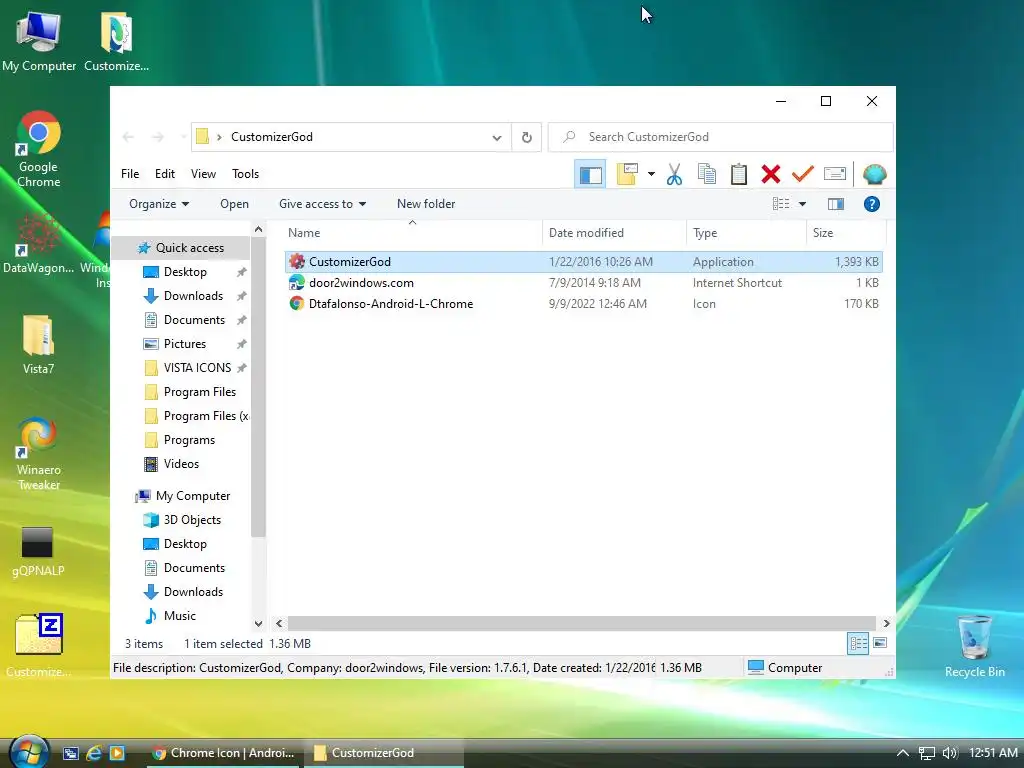Image resolution: width=1024 pixels, height=768 pixels.
Task: Open the File menu
Action: [130, 174]
